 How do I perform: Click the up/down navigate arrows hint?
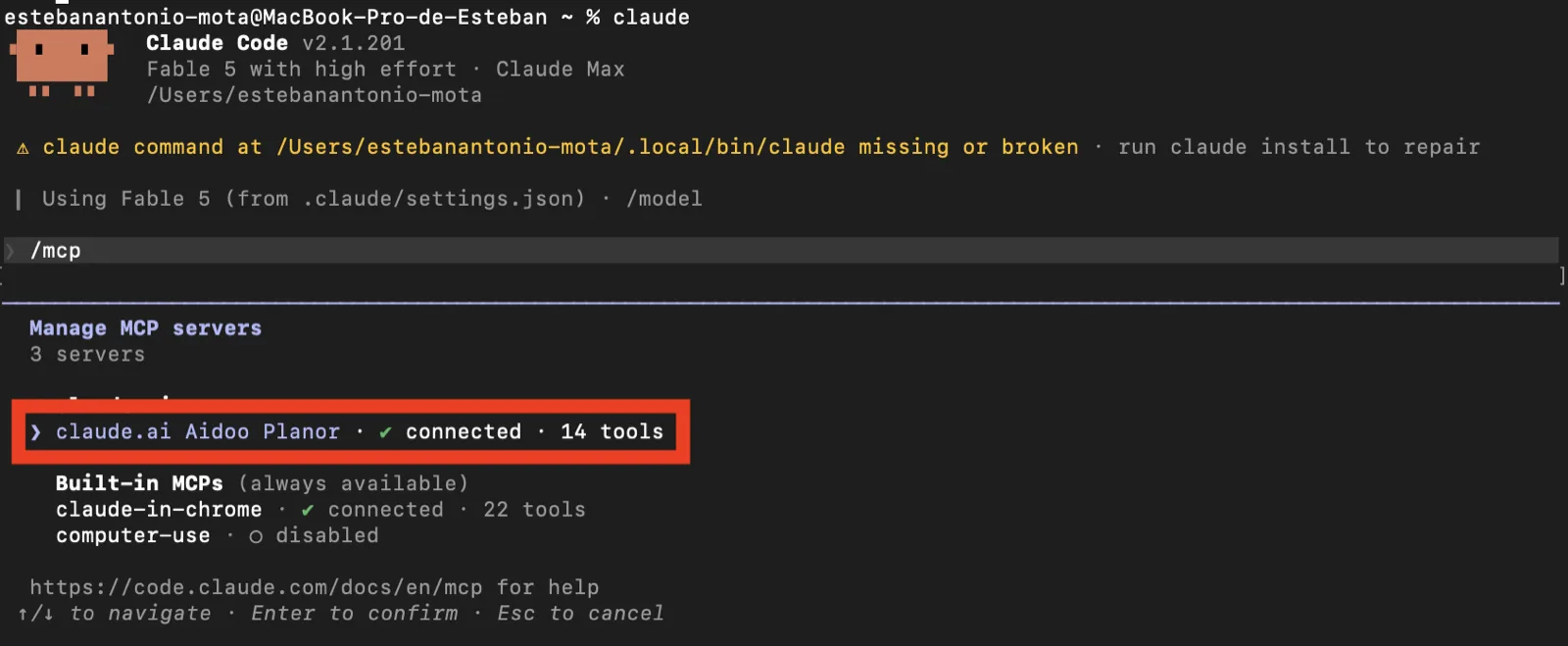[x=35, y=614]
